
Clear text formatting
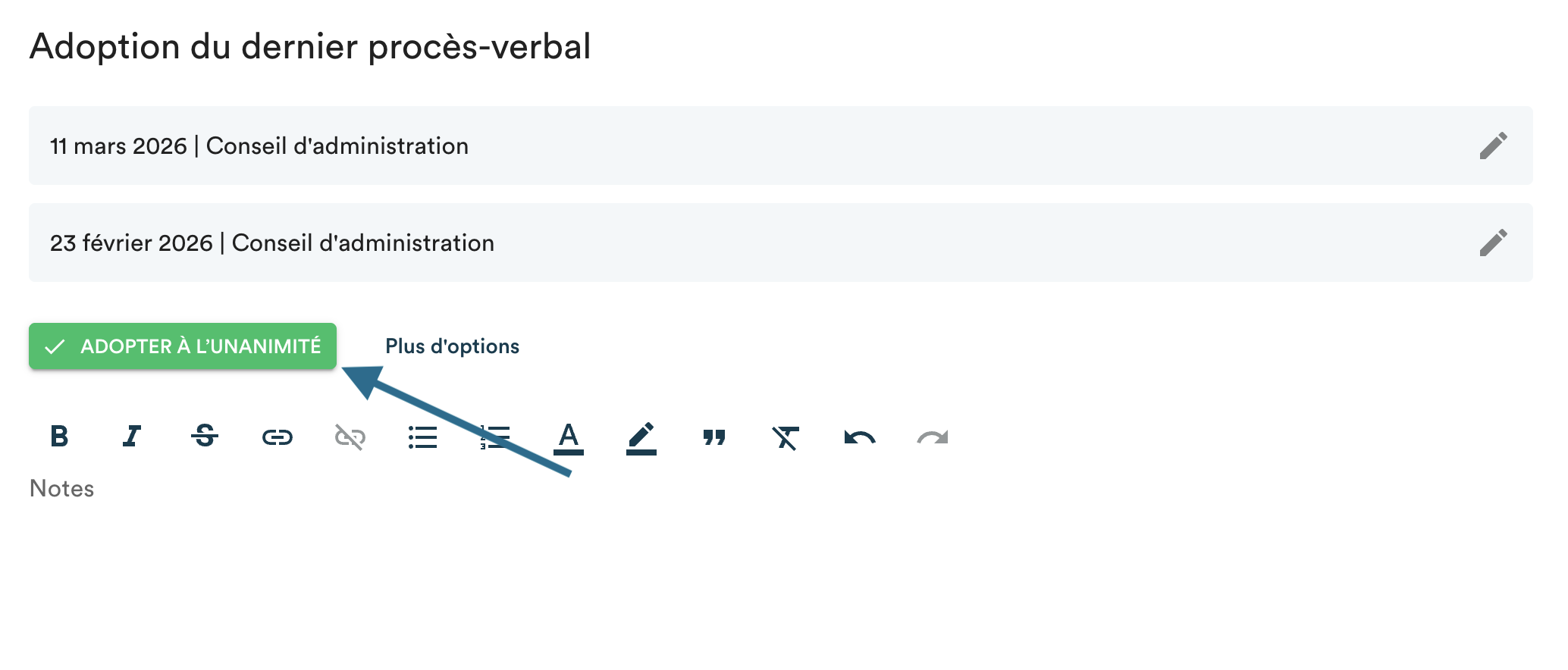pyautogui.click(x=786, y=437)
